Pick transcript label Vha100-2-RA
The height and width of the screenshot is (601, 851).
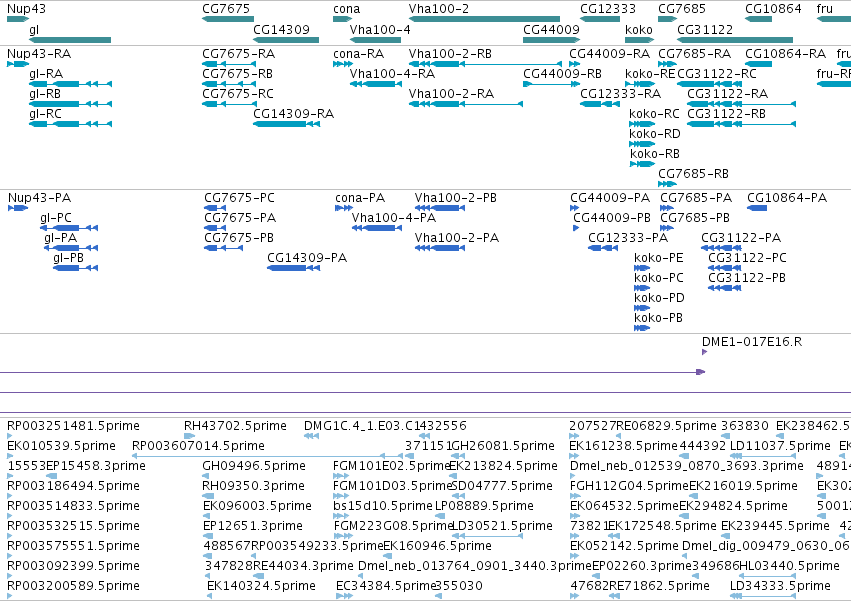pos(452,94)
